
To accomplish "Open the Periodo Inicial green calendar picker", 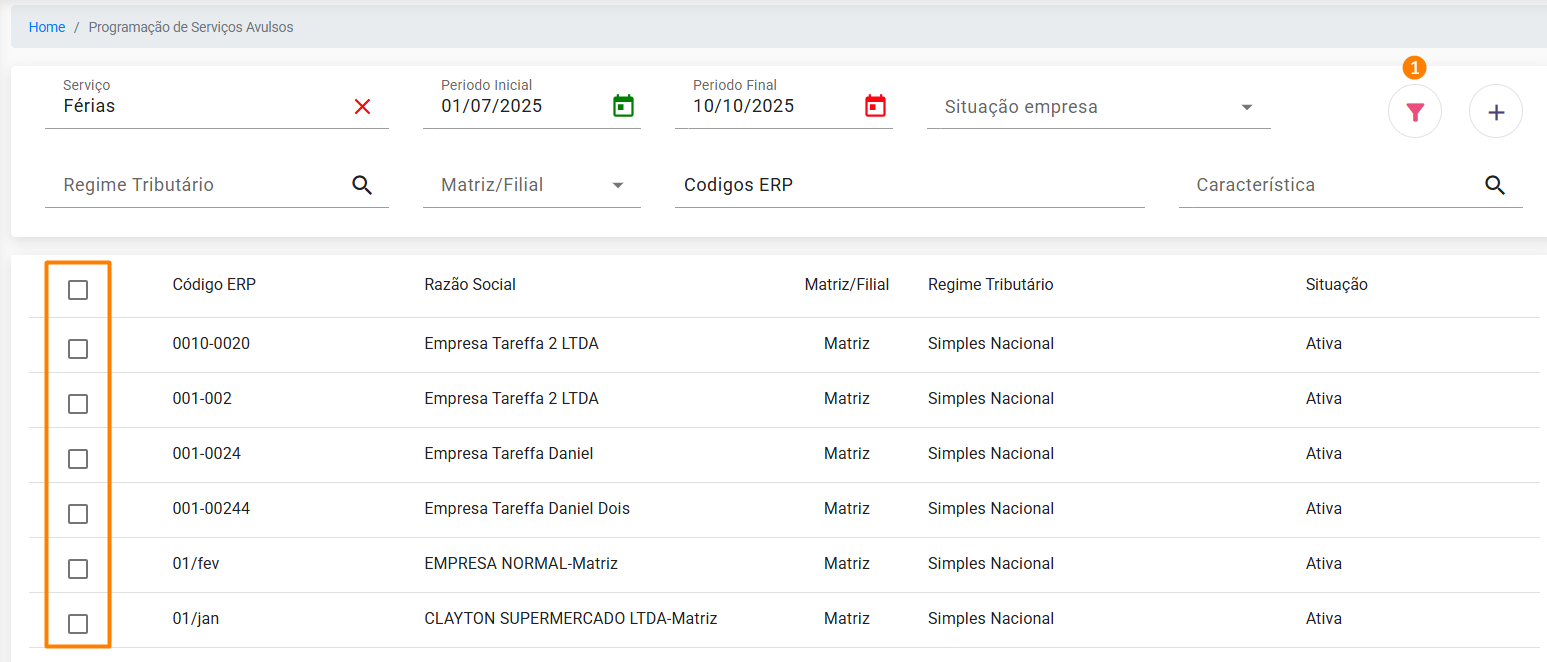I will tap(623, 106).
